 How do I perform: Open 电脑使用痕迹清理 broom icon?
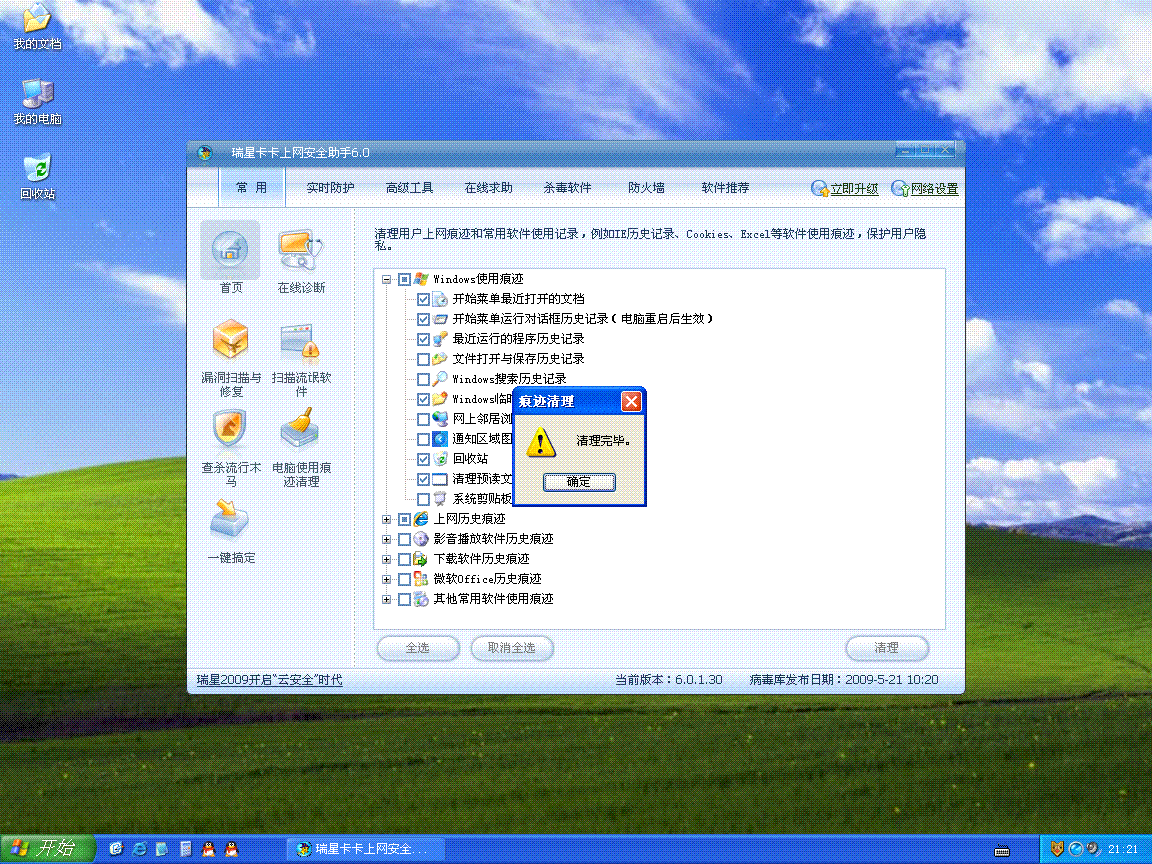click(x=300, y=428)
